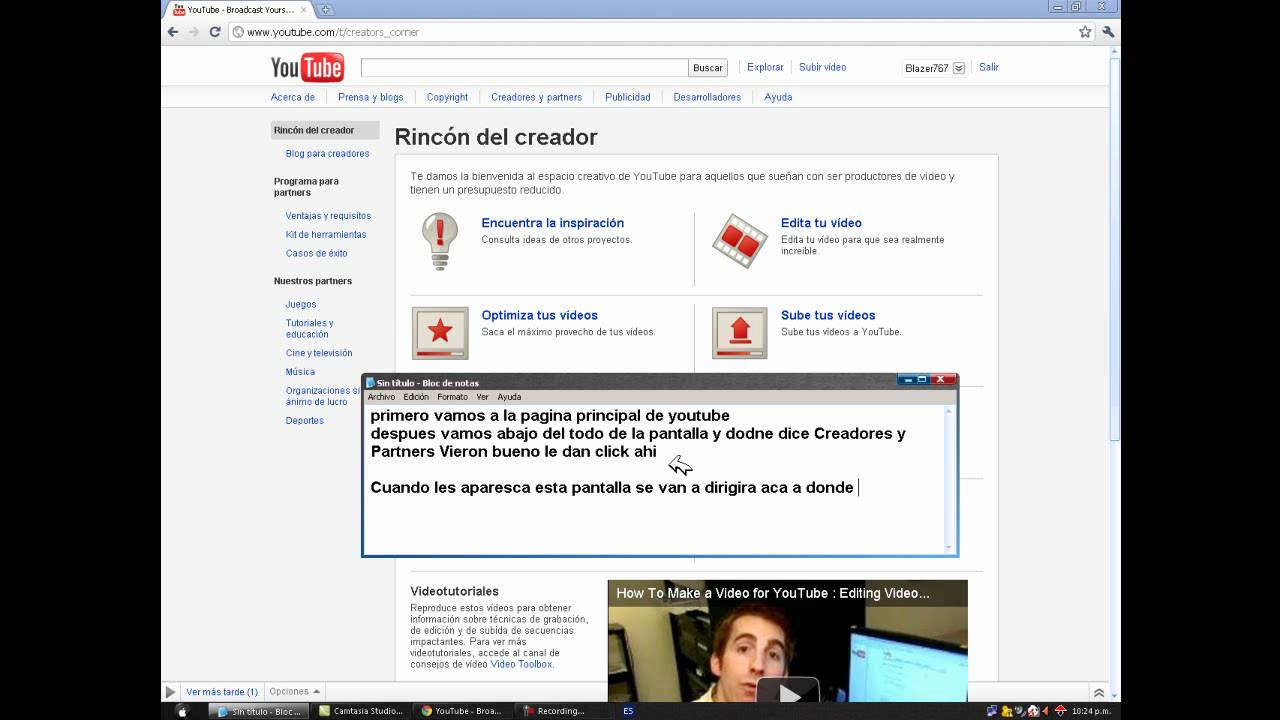Open Notepad Ayuda menu
The image size is (1280, 720).
pyautogui.click(x=509, y=397)
